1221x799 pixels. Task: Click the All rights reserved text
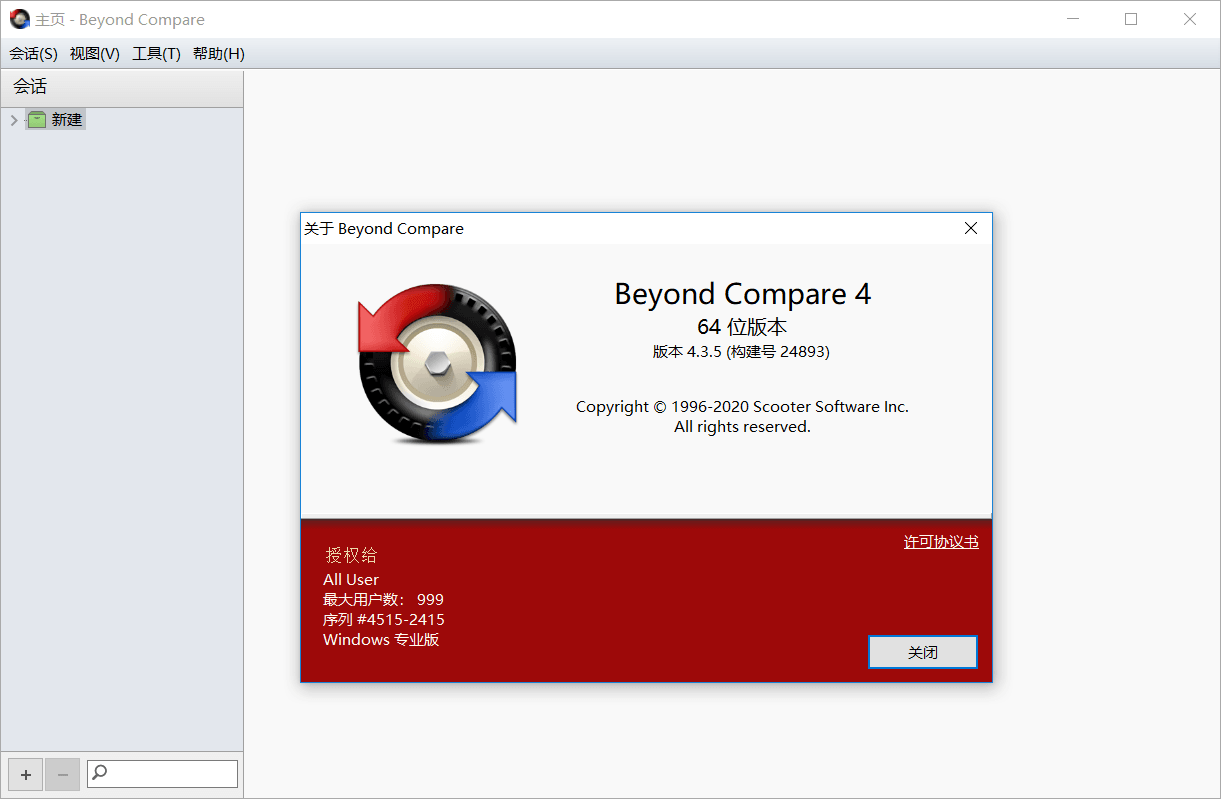[x=742, y=427]
